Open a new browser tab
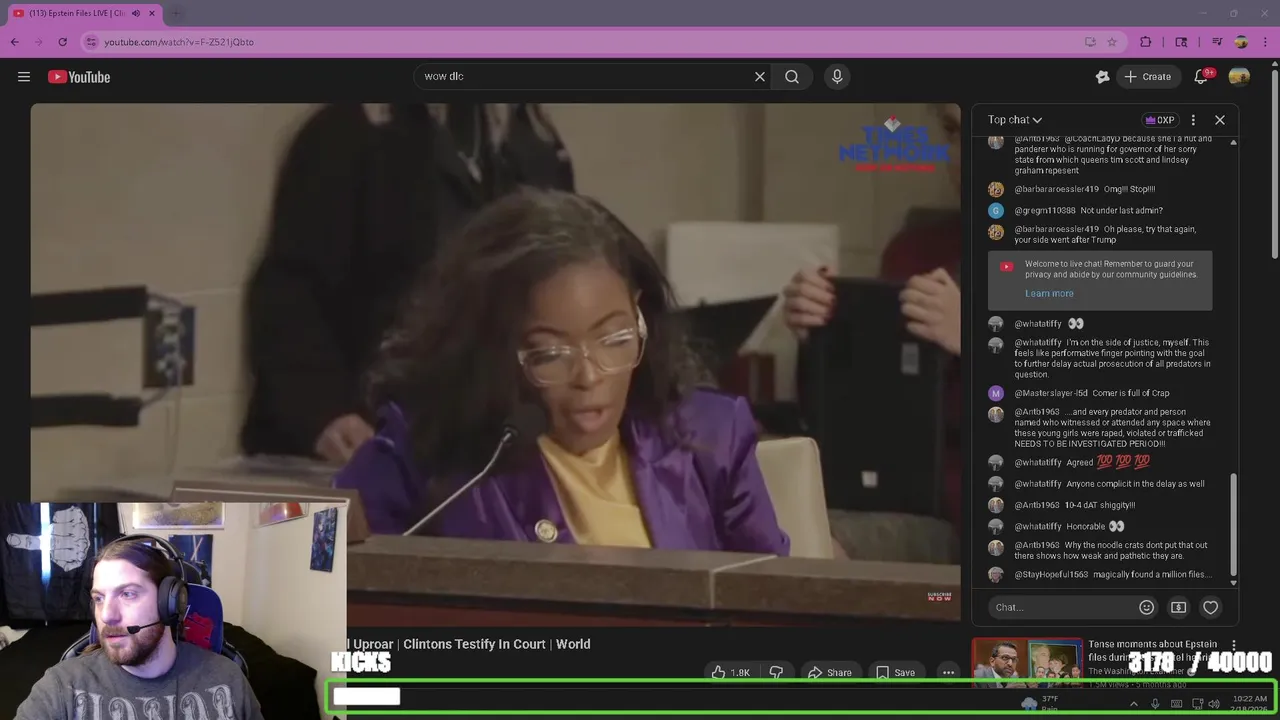This screenshot has width=1280, height=720. click(x=177, y=13)
